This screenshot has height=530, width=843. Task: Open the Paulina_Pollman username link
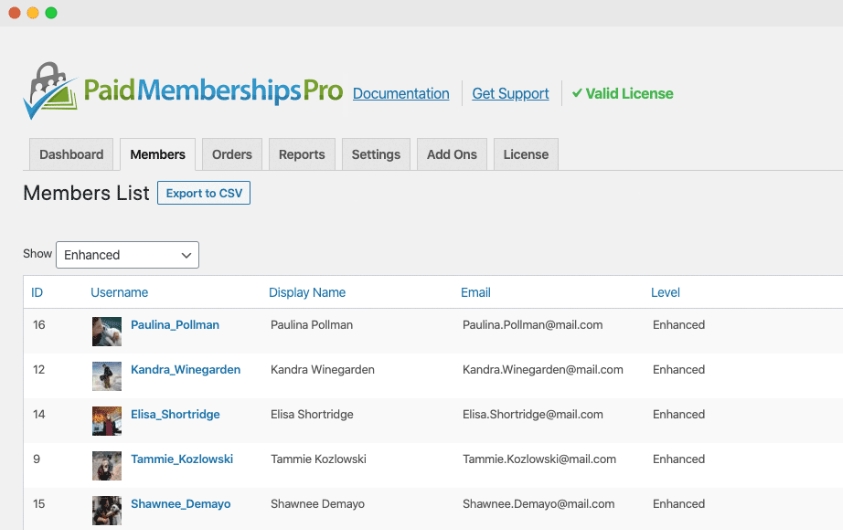(175, 325)
